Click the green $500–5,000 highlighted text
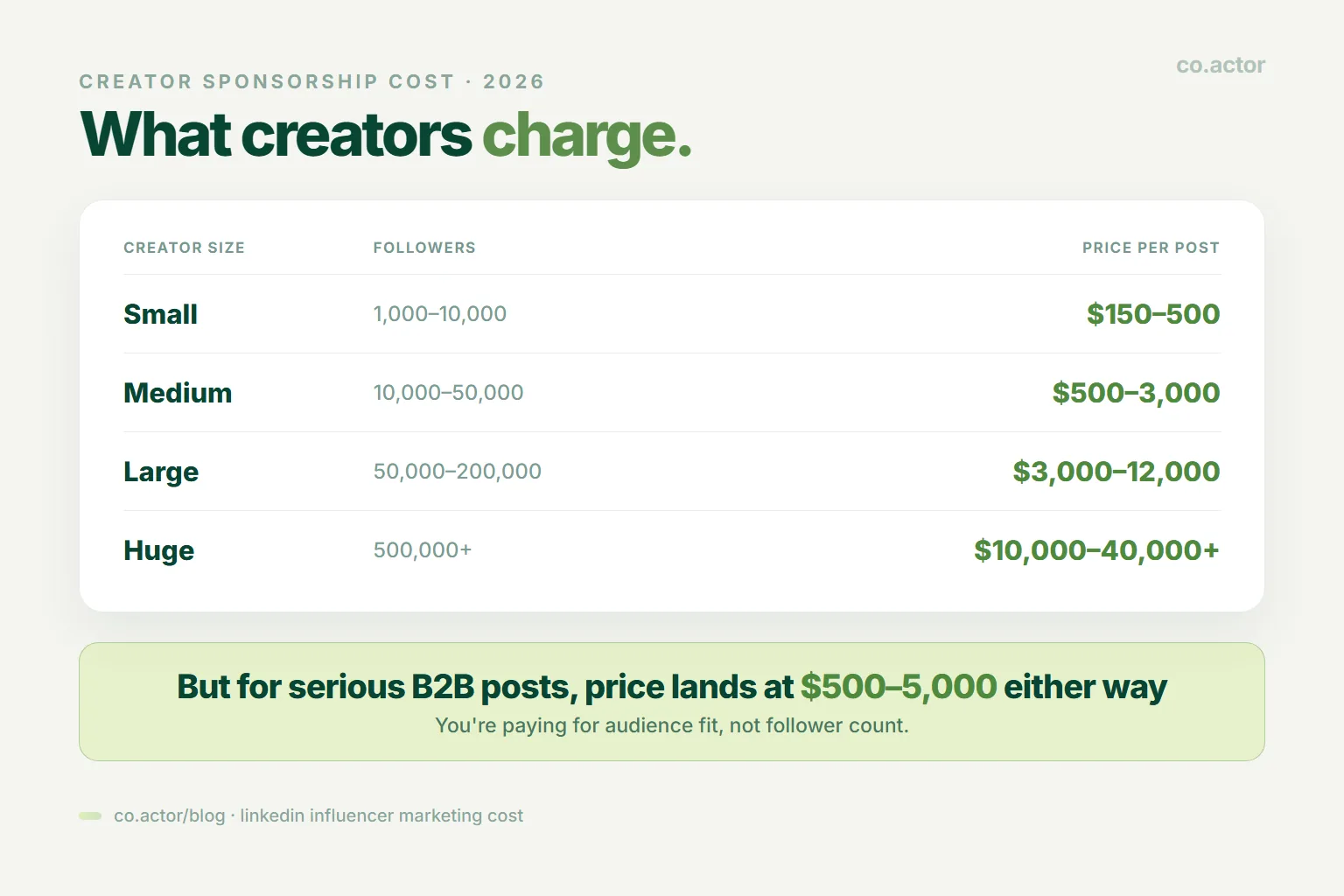This screenshot has width=1344, height=896. 899,687
